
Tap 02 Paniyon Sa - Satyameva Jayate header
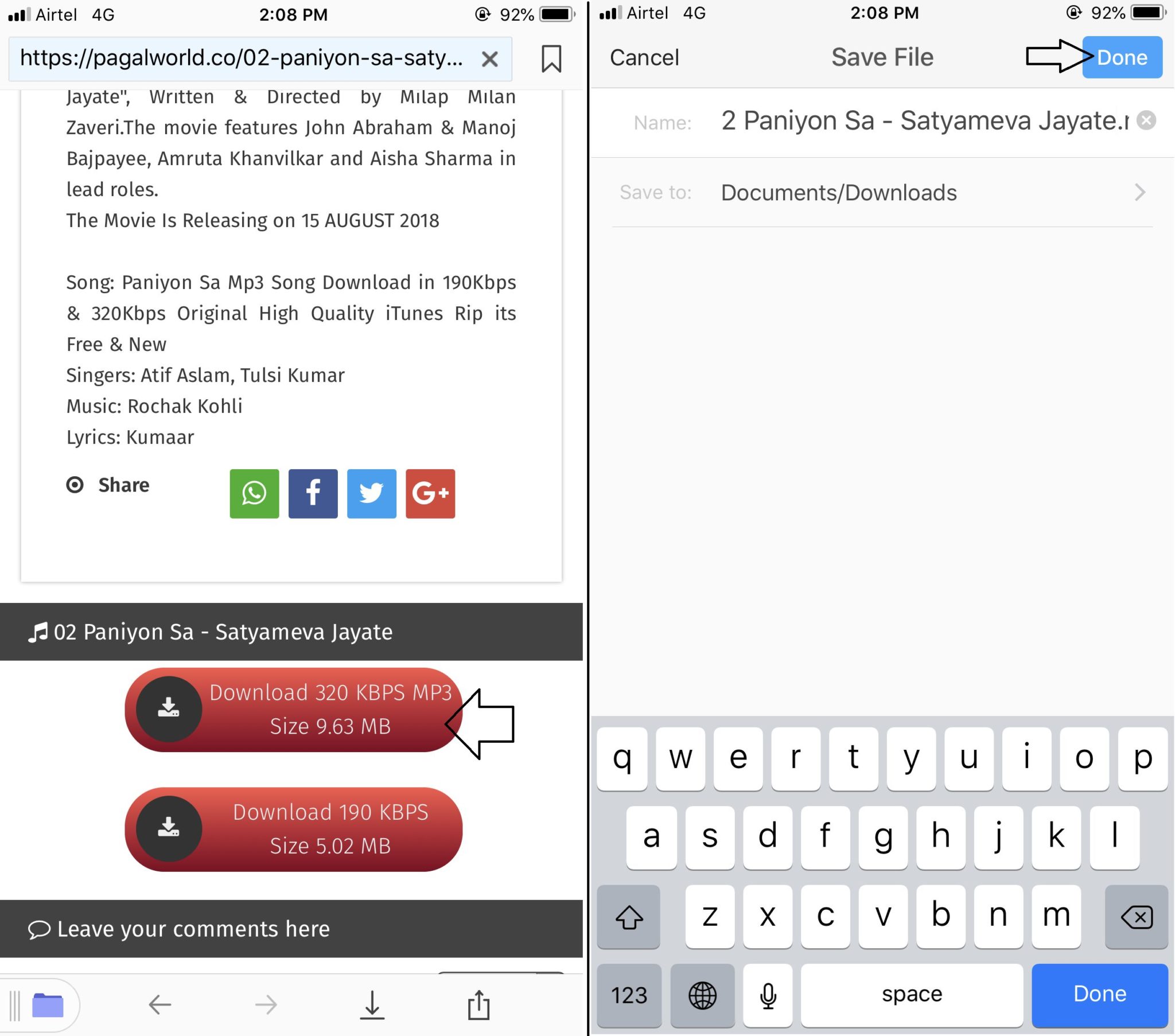(x=291, y=631)
